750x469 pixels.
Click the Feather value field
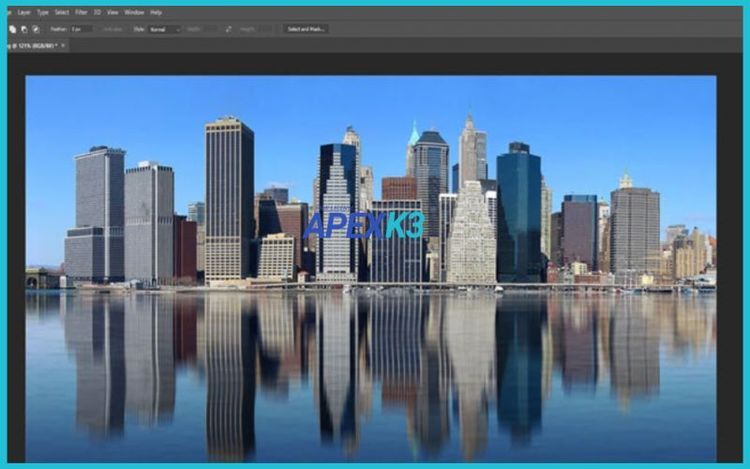(80, 29)
